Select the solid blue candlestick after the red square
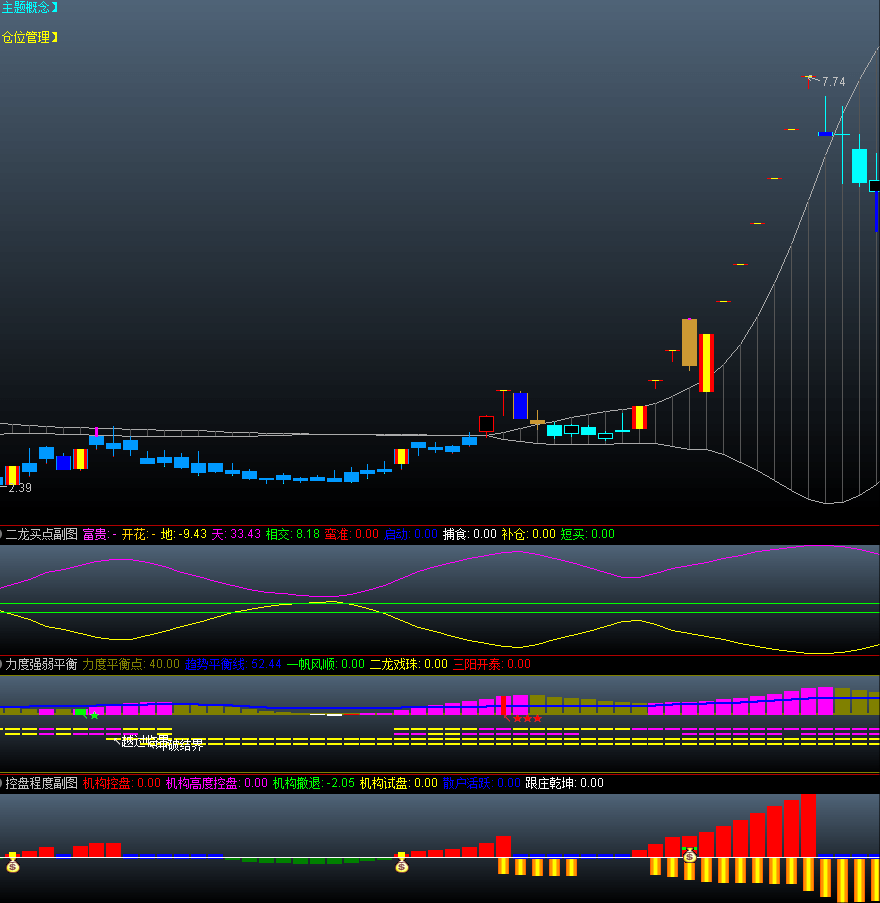Image resolution: width=880 pixels, height=903 pixels. point(520,406)
